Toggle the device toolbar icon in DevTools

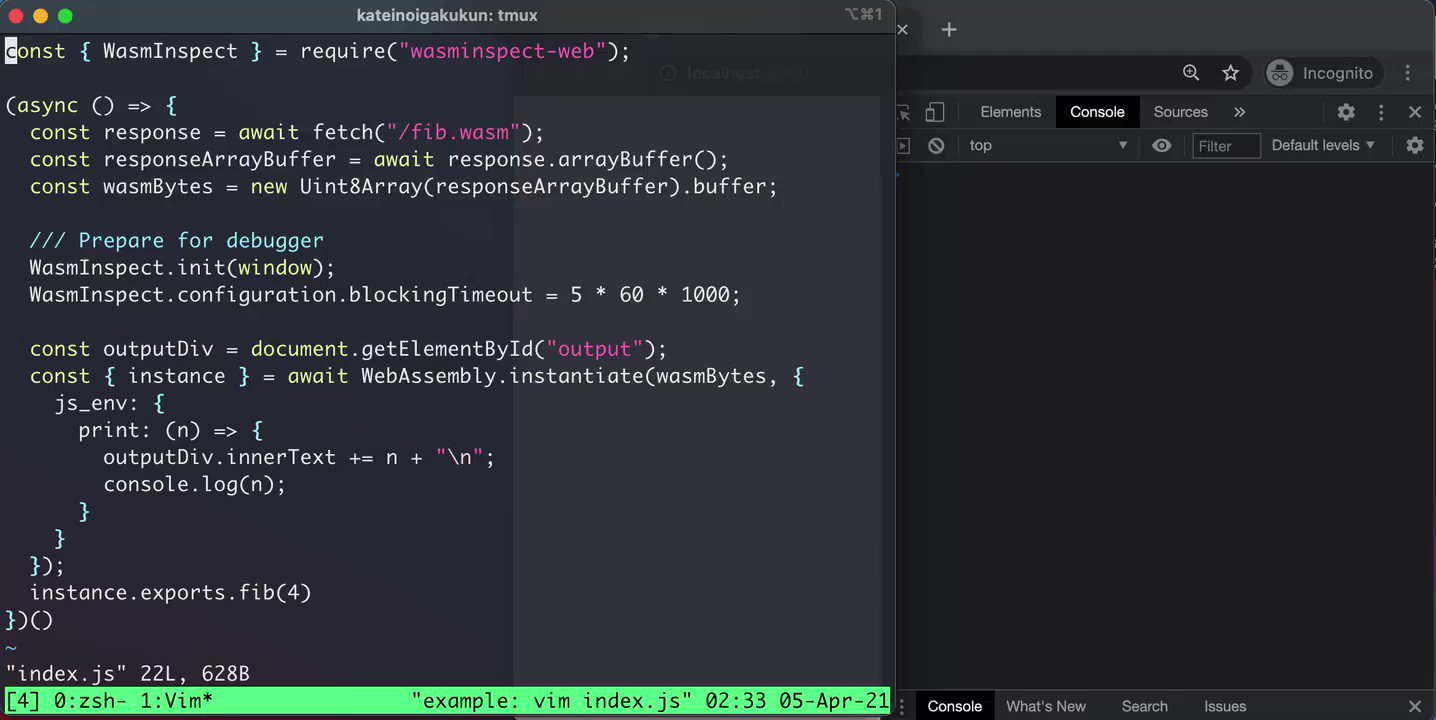click(934, 112)
